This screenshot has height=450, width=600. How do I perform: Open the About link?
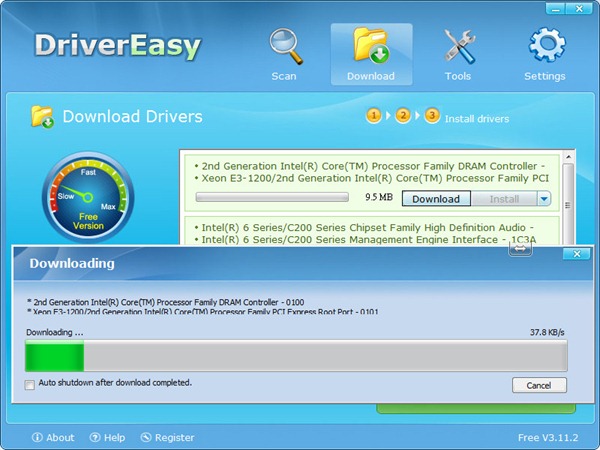click(x=53, y=437)
